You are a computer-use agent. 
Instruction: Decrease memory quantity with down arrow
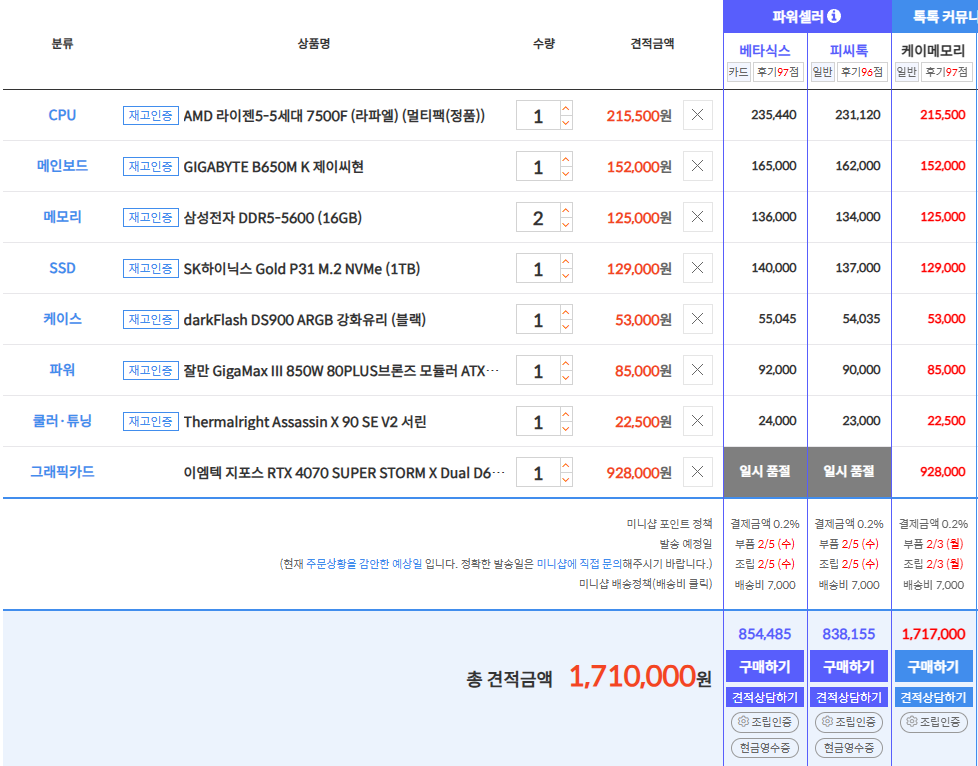[566, 225]
